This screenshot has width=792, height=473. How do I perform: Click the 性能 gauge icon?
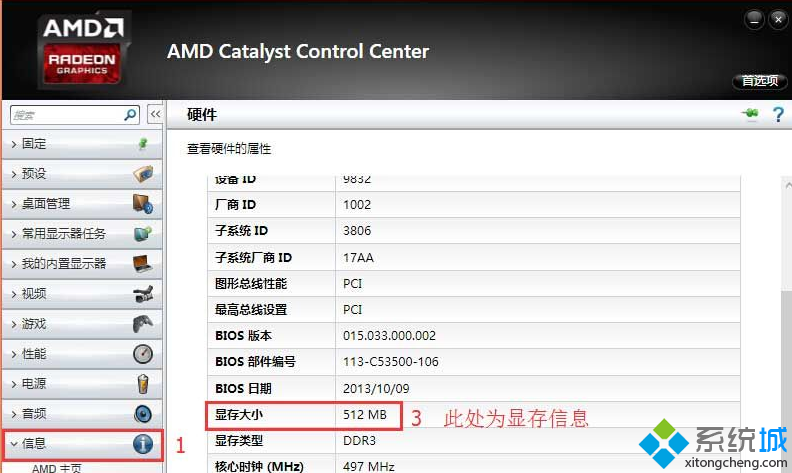click(x=143, y=354)
